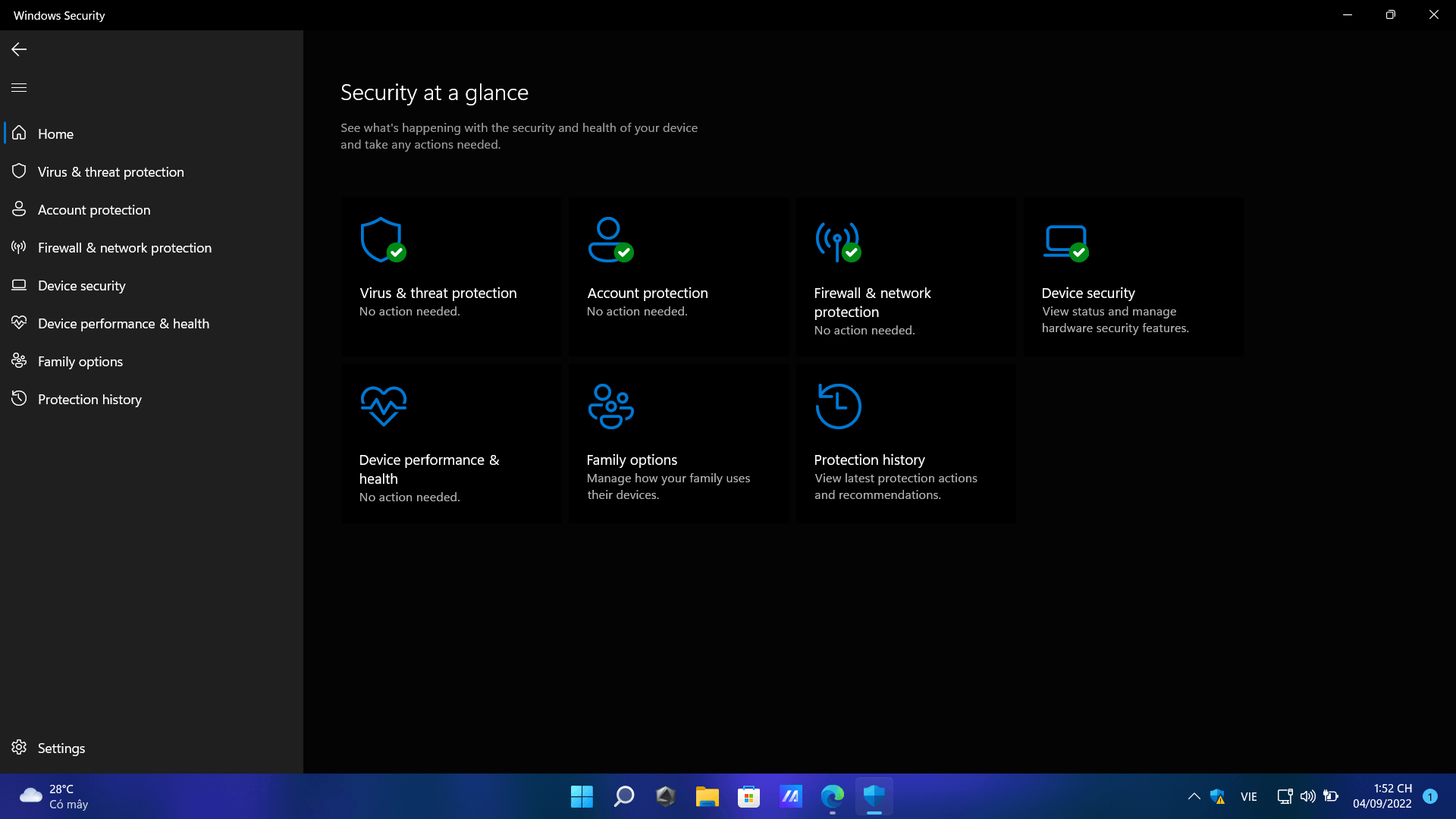Switch input language VIE indicator
The height and width of the screenshot is (819, 1456).
coord(1248,796)
